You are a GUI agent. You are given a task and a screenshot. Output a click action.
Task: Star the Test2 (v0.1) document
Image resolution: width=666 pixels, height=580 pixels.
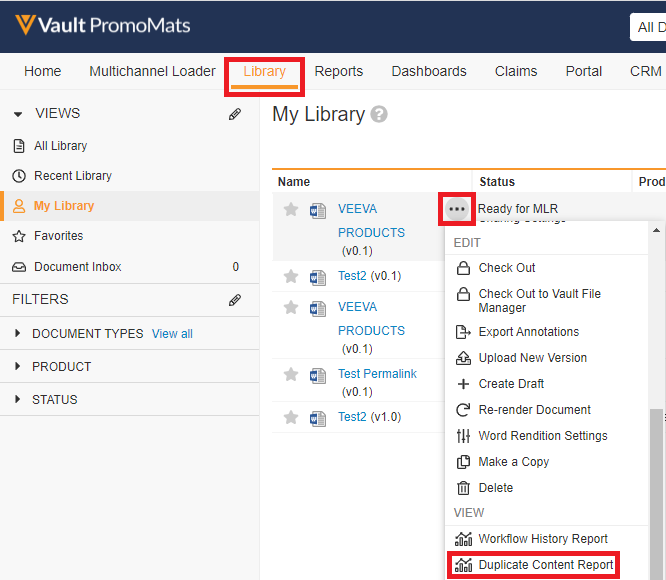coord(291,276)
